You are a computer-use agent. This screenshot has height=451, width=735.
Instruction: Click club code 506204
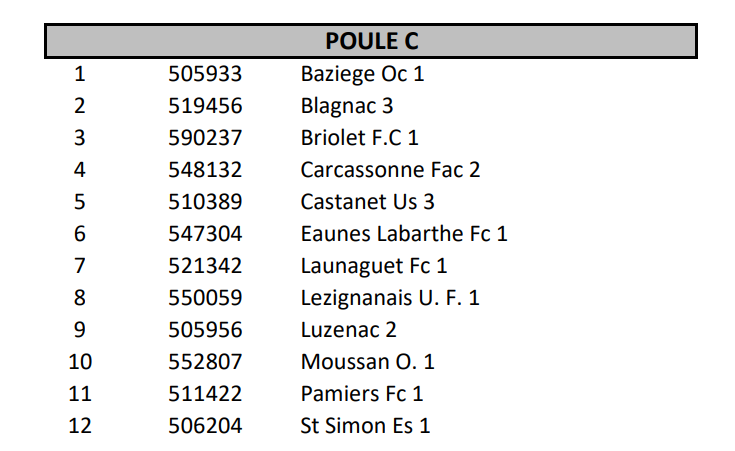[x=205, y=426]
